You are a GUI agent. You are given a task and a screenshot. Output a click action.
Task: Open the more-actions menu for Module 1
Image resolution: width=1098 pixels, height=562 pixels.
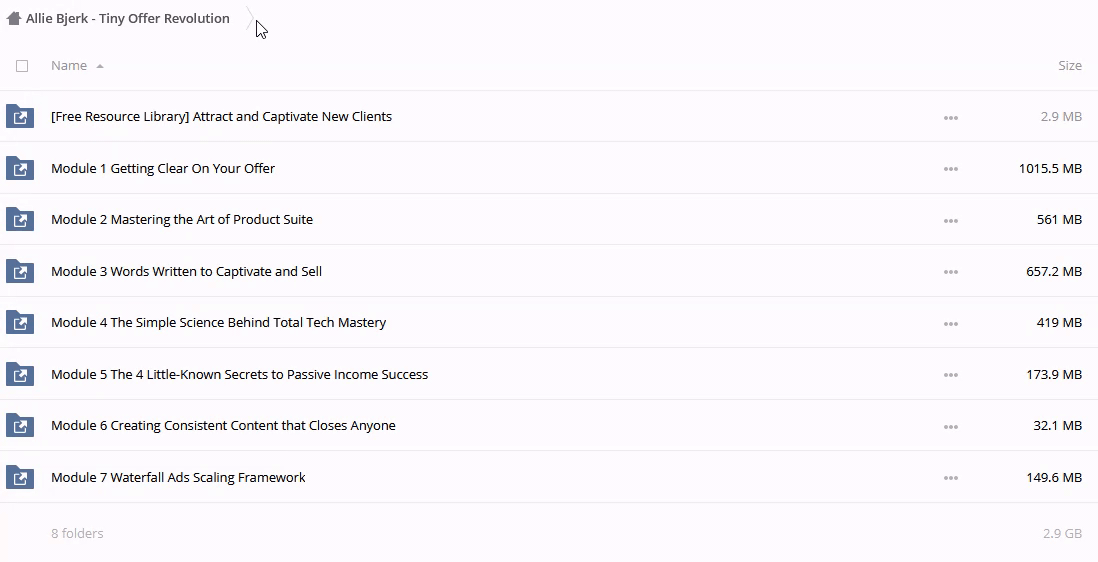(x=950, y=169)
